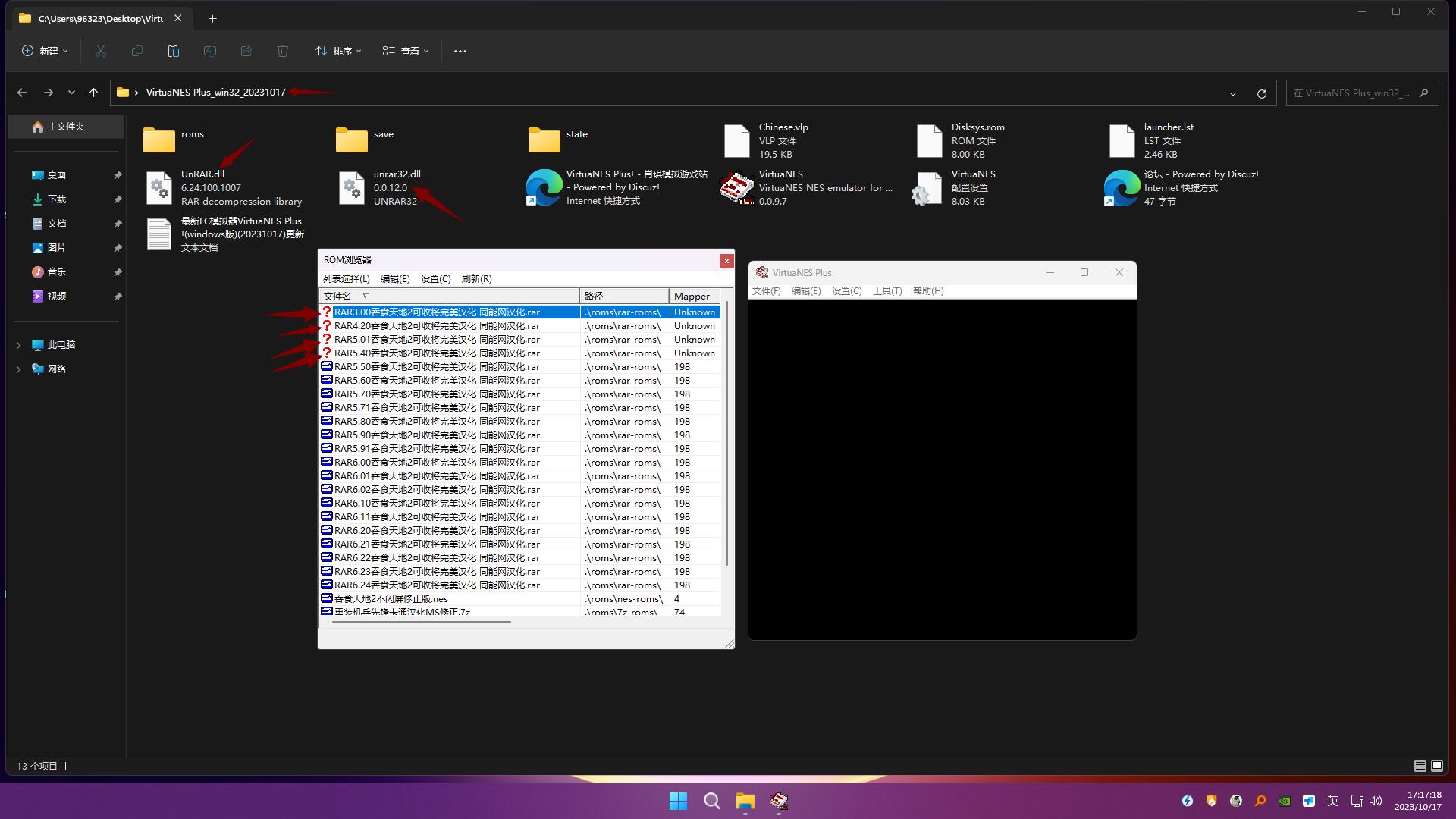Select the unrar32.dll file icon

pos(352,188)
